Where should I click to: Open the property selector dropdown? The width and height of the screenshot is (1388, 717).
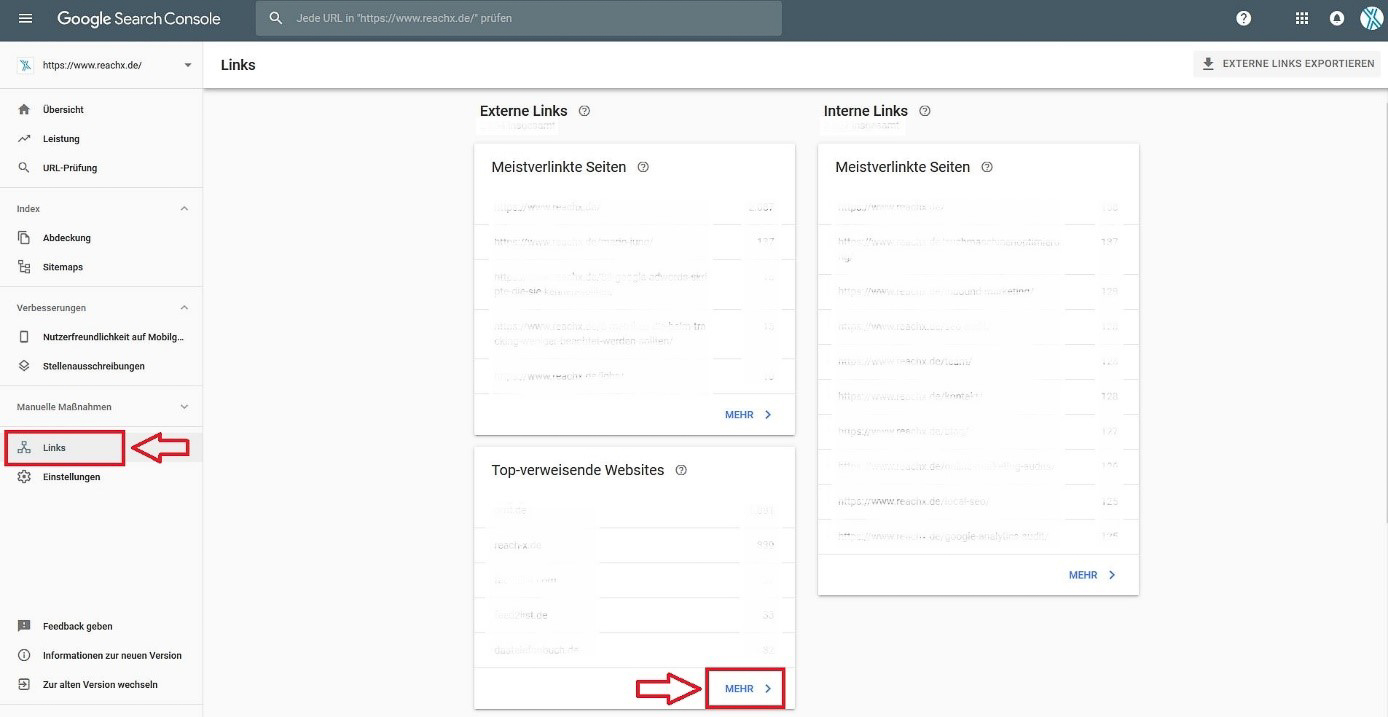[187, 66]
